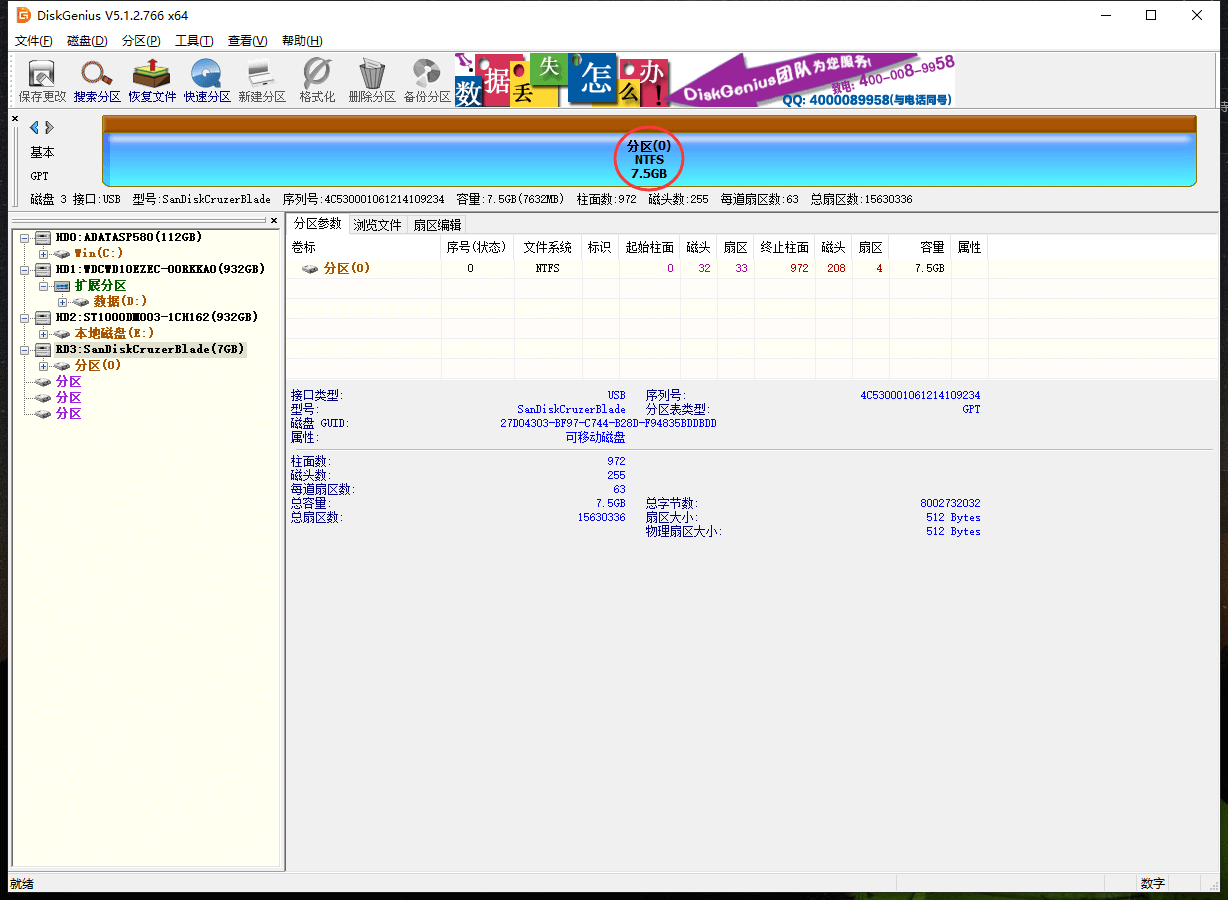Switch to the 扇区编辑 tab
This screenshot has height=900, width=1228.
pos(437,225)
